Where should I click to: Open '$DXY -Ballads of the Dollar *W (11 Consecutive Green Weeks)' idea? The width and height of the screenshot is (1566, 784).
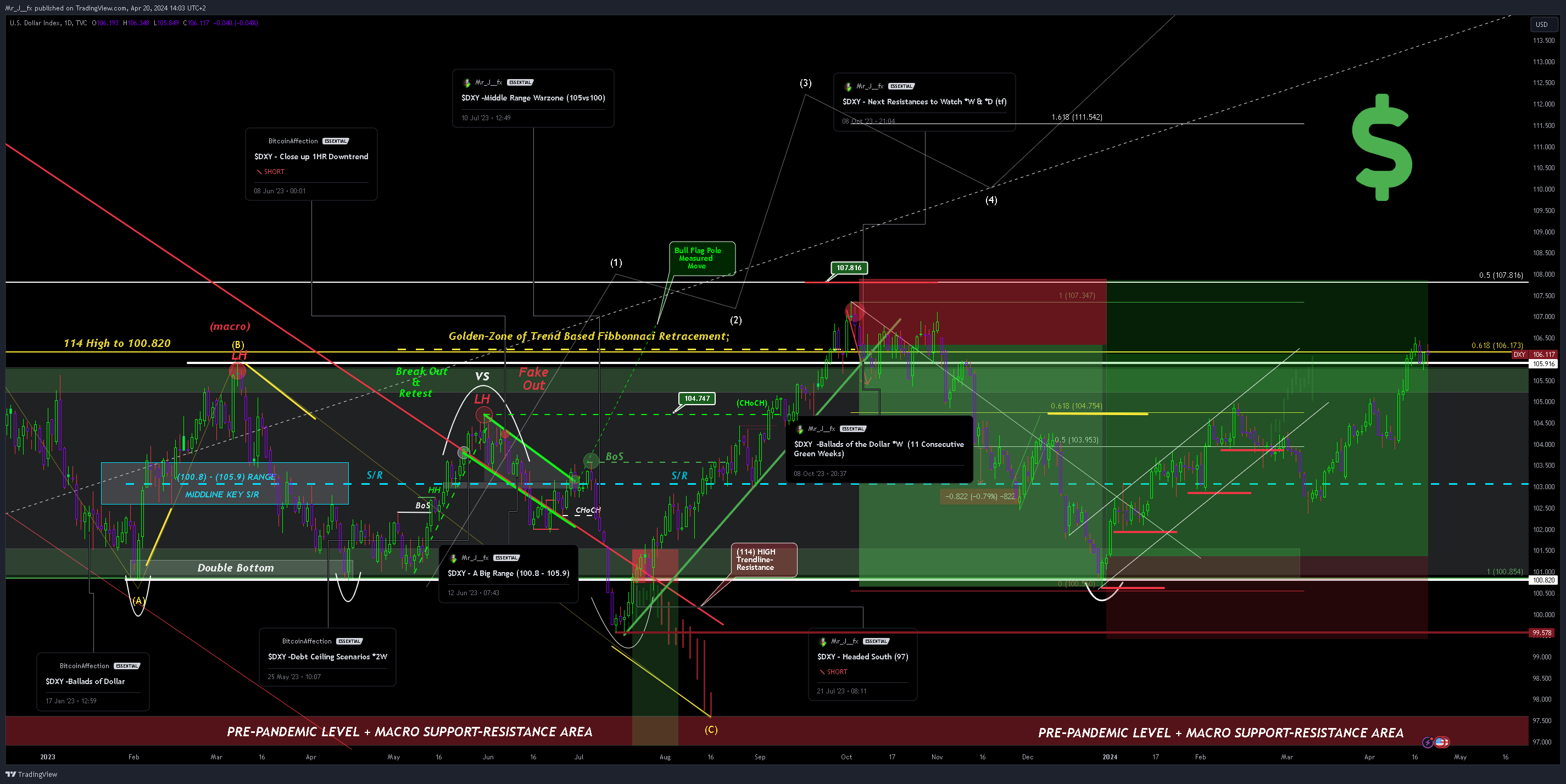pos(879,449)
